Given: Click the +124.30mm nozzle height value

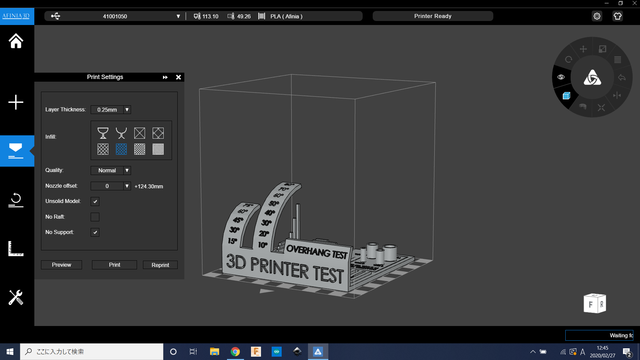Looking at the screenshot, I should 149,186.
